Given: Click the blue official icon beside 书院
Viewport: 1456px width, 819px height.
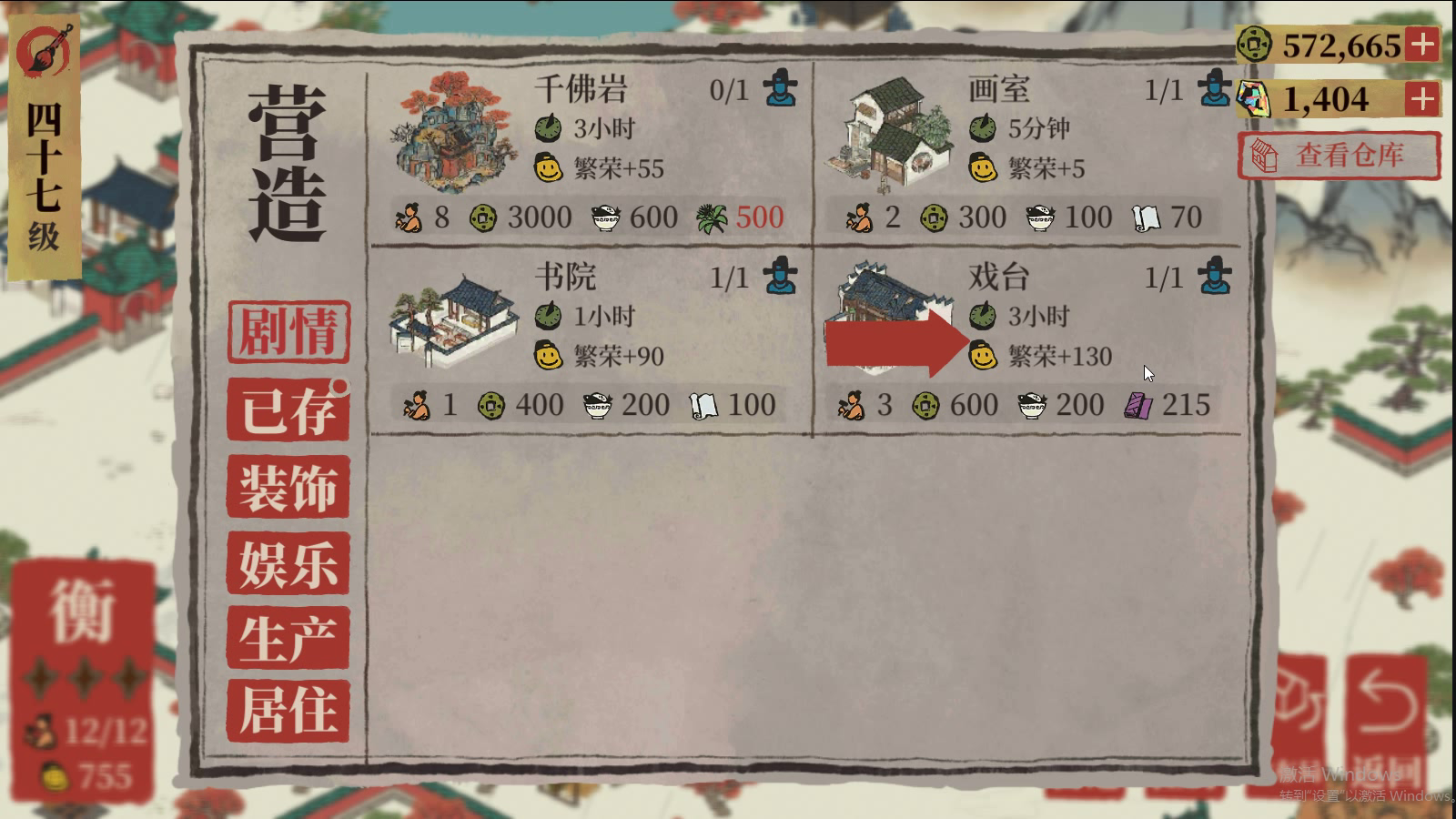Looking at the screenshot, I should (779, 276).
